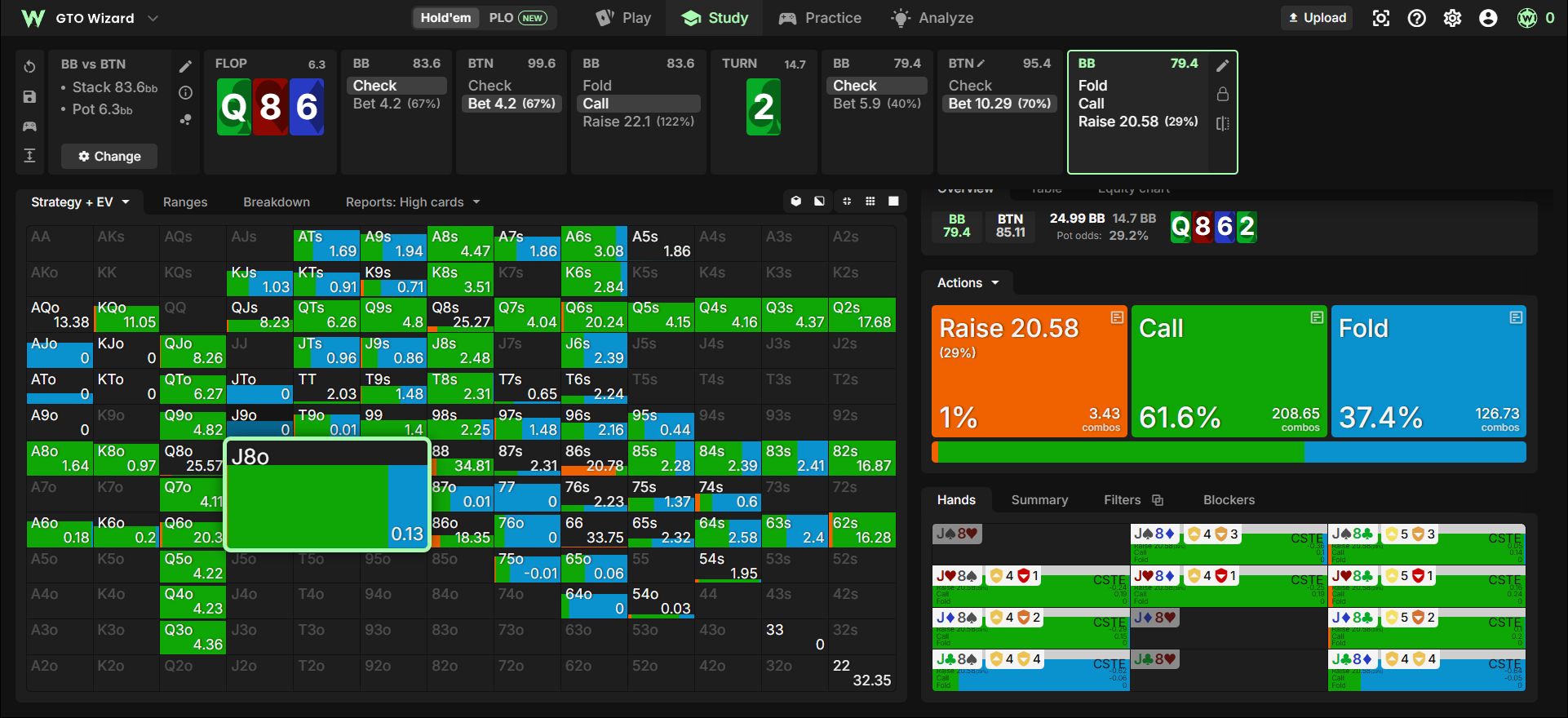Click the Upload button
The width and height of the screenshot is (1568, 718).
1317,18
